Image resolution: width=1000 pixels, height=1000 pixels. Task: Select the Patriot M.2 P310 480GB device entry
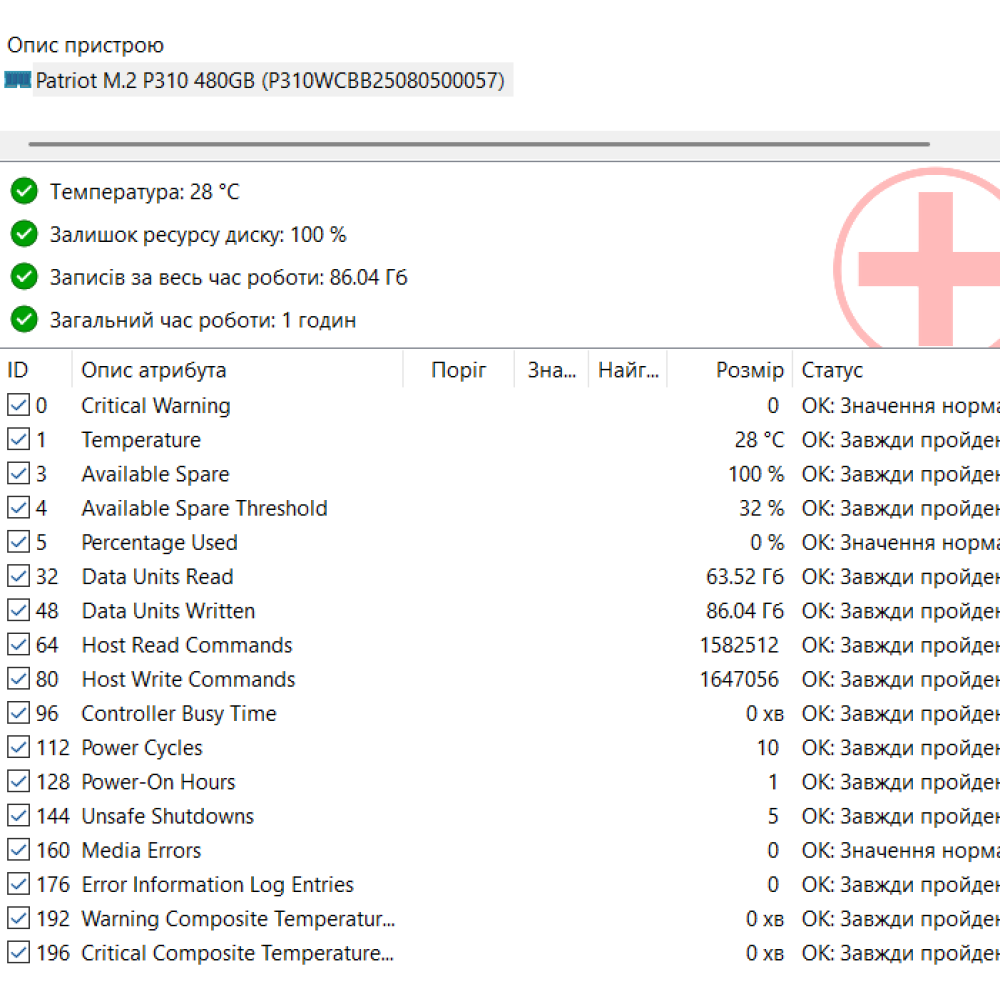pos(270,81)
